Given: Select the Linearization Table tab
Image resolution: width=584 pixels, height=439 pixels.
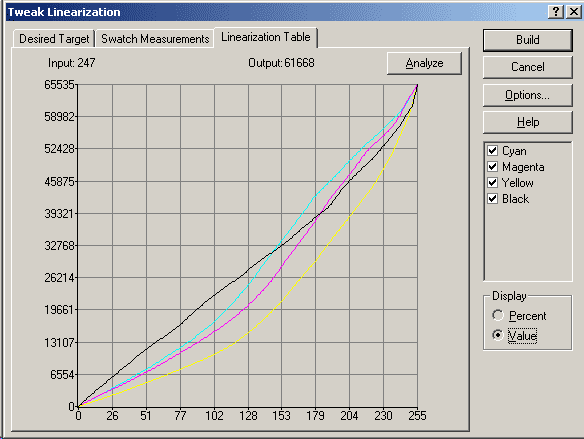Looking at the screenshot, I should pyautogui.click(x=266, y=37).
